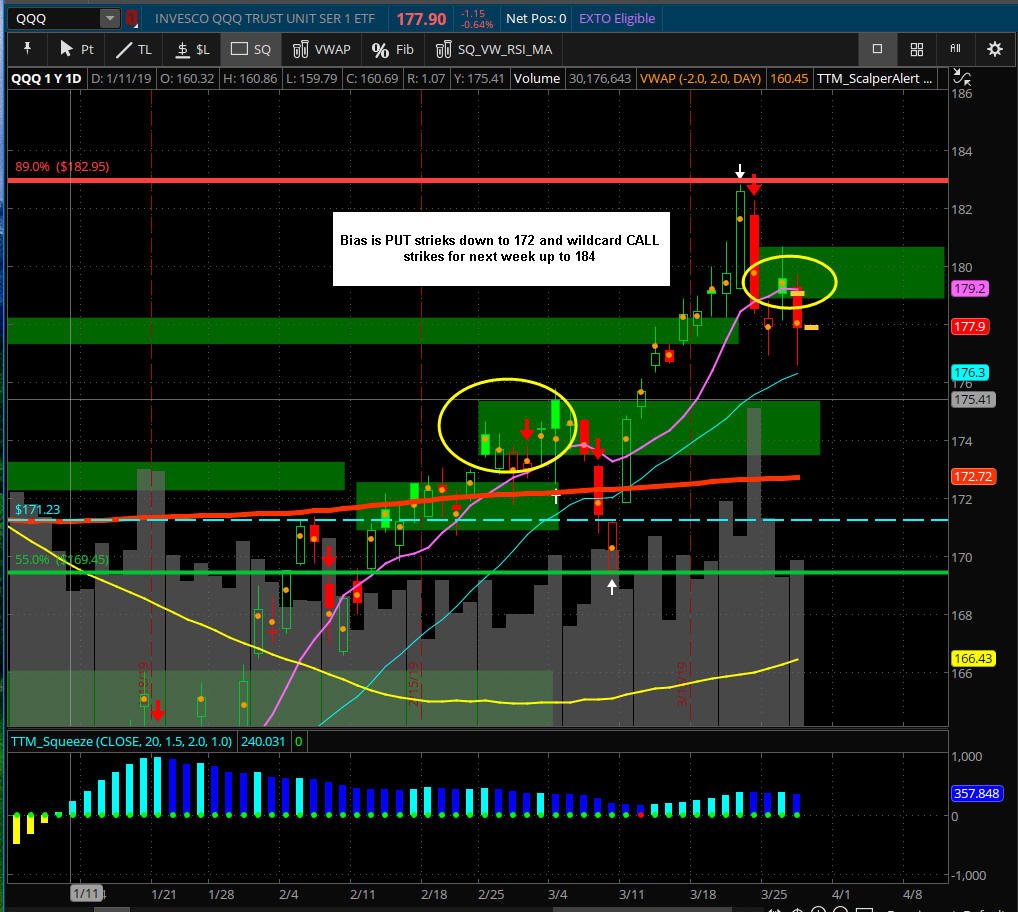Click the EXTO Eligible link

pos(617,18)
